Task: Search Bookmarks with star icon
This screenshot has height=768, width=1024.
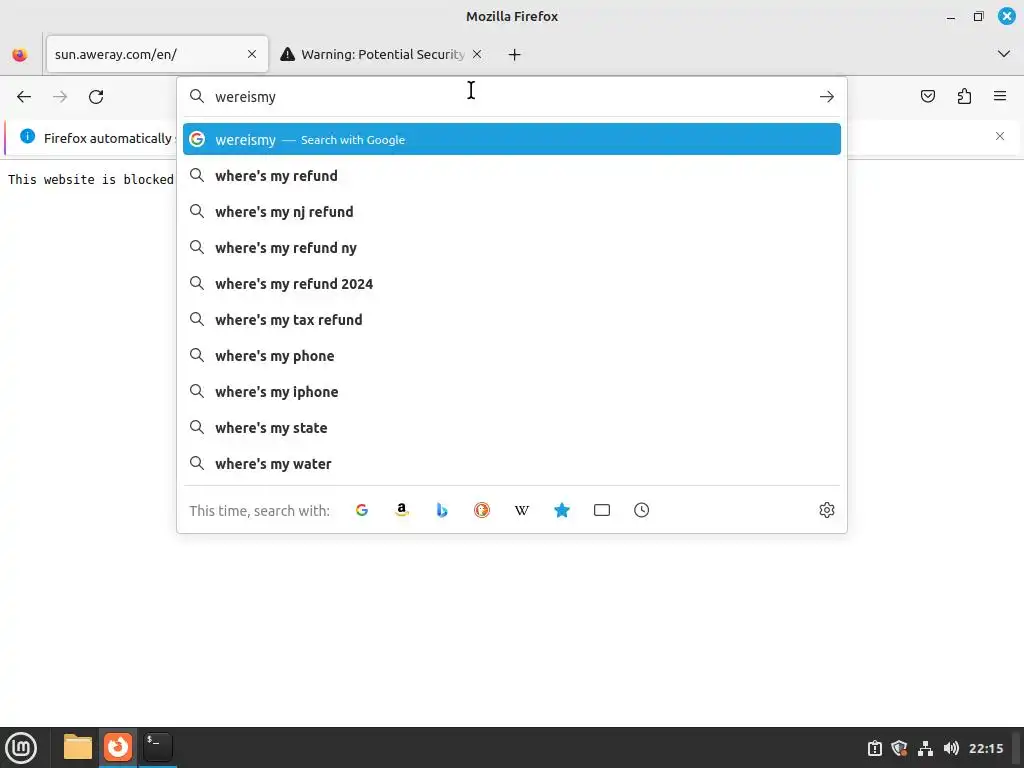Action: 562,510
